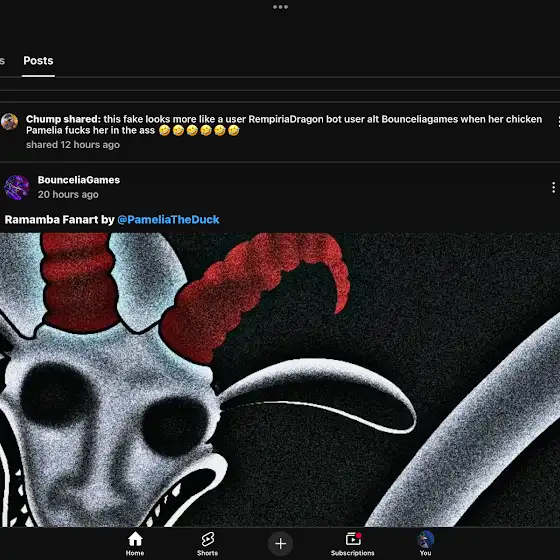560x560 pixels.
Task: Open Shorts from the bottom bar
Action: tap(208, 544)
